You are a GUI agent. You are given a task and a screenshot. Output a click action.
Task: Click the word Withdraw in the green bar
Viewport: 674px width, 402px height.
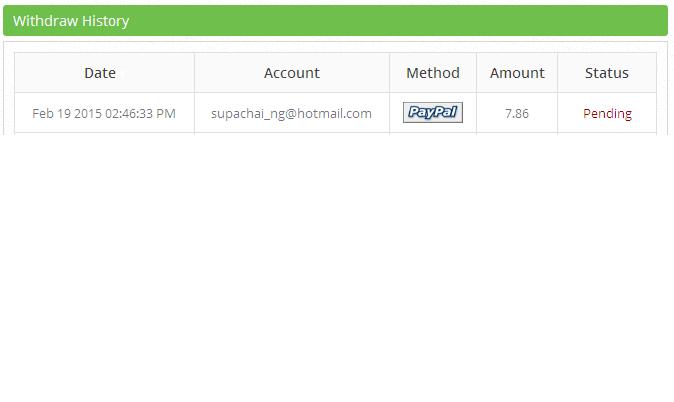coord(43,20)
